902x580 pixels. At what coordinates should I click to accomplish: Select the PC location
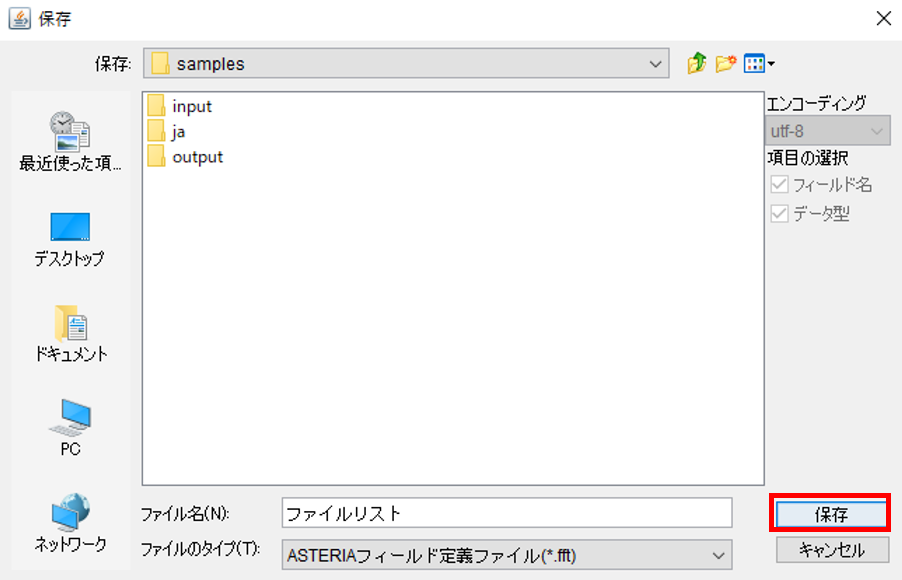(70, 428)
